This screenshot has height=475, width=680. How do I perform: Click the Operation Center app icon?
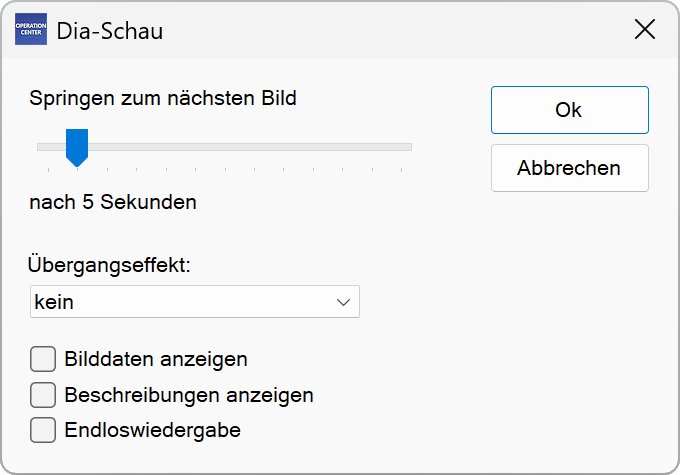(x=31, y=30)
